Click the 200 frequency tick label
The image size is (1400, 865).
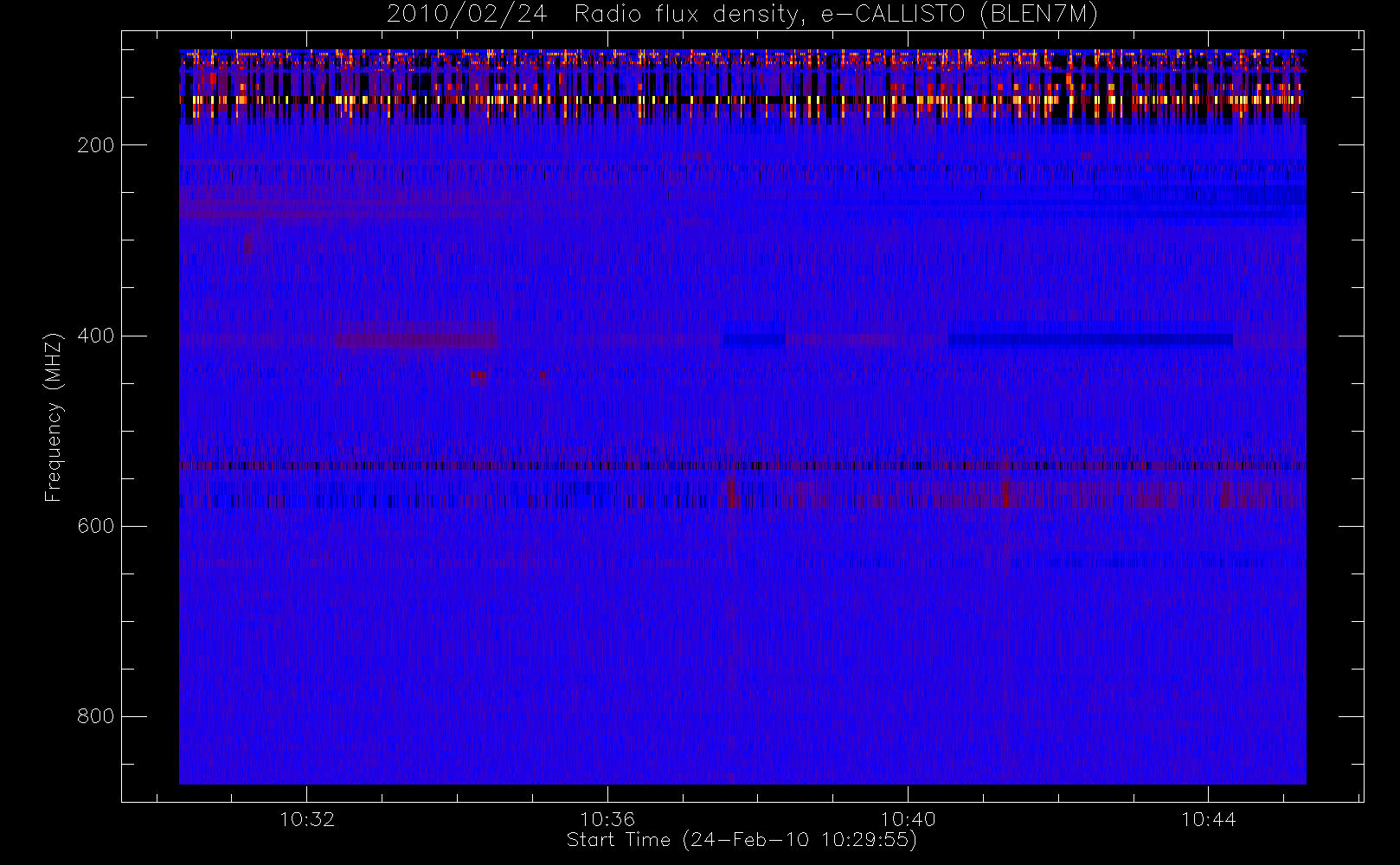[x=96, y=145]
